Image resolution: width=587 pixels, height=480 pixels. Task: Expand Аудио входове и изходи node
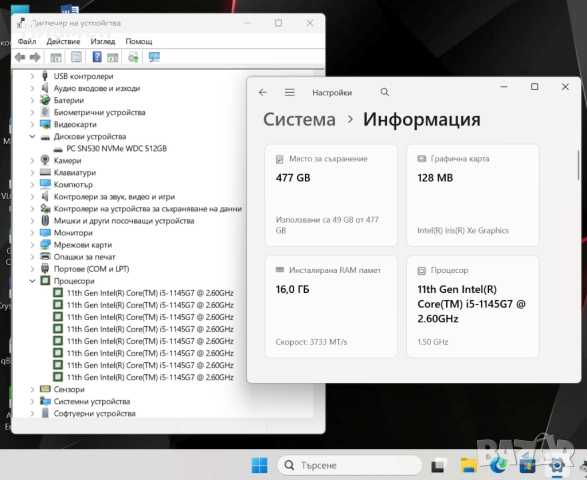[32, 88]
